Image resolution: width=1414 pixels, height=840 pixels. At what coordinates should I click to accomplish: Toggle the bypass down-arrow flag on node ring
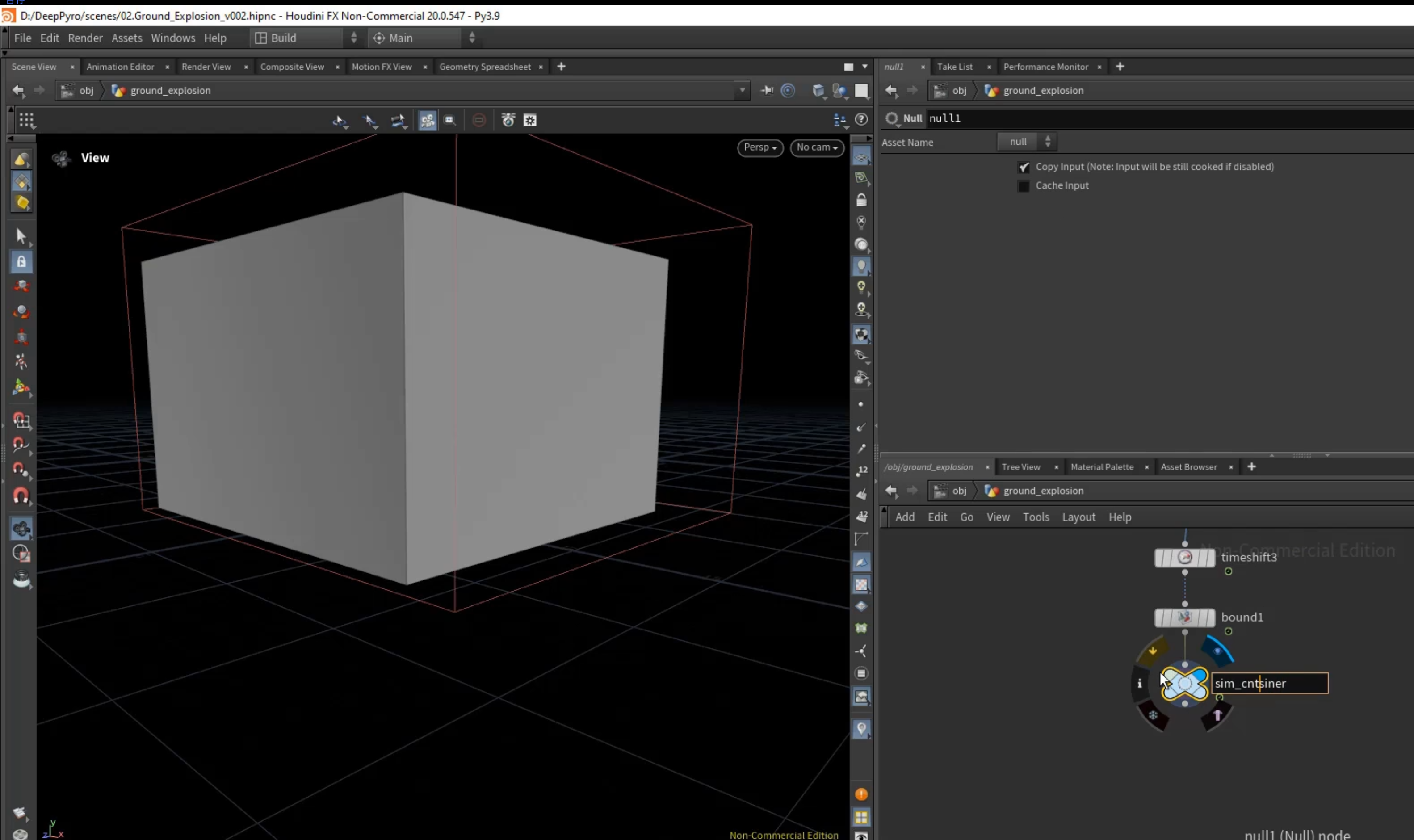pyautogui.click(x=1152, y=651)
